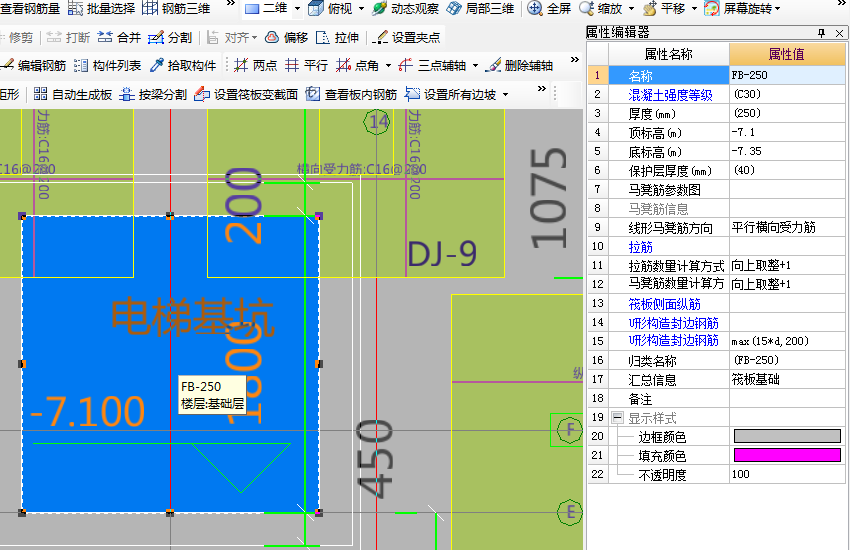Viewport: 850px width, 550px height.
Task: Click 按梁分割 split by beam
Action: pos(153,94)
